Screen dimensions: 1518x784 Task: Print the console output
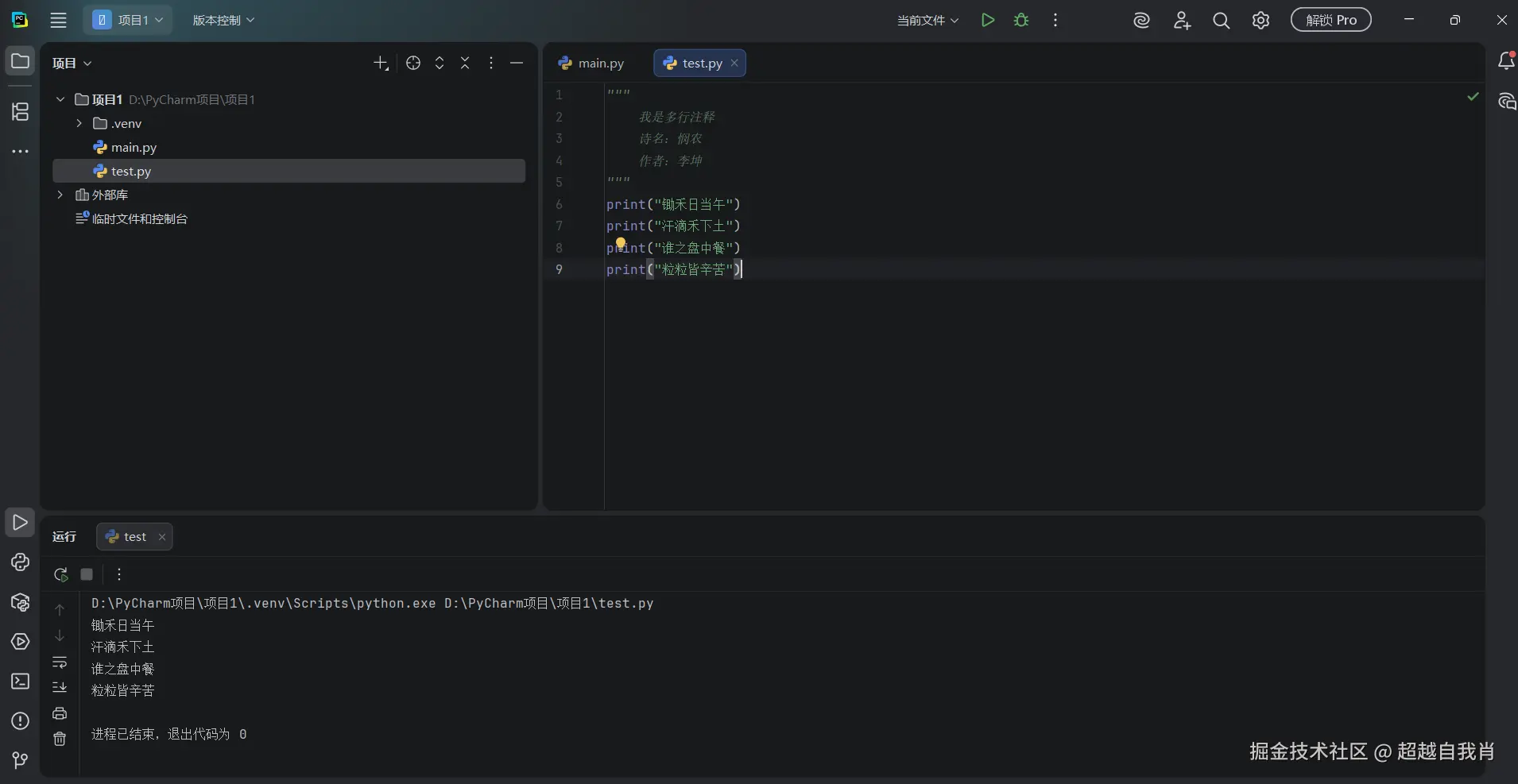(x=60, y=713)
